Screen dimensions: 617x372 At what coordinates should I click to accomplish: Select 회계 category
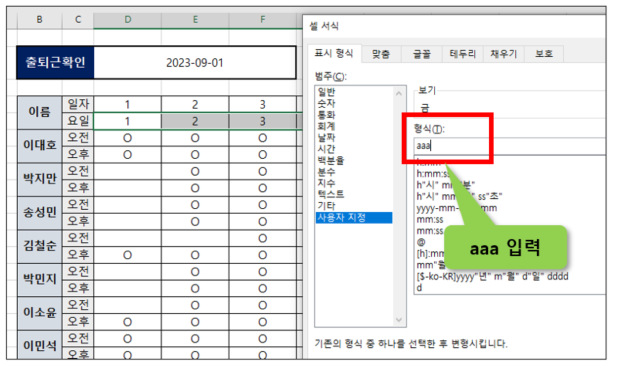coord(326,126)
